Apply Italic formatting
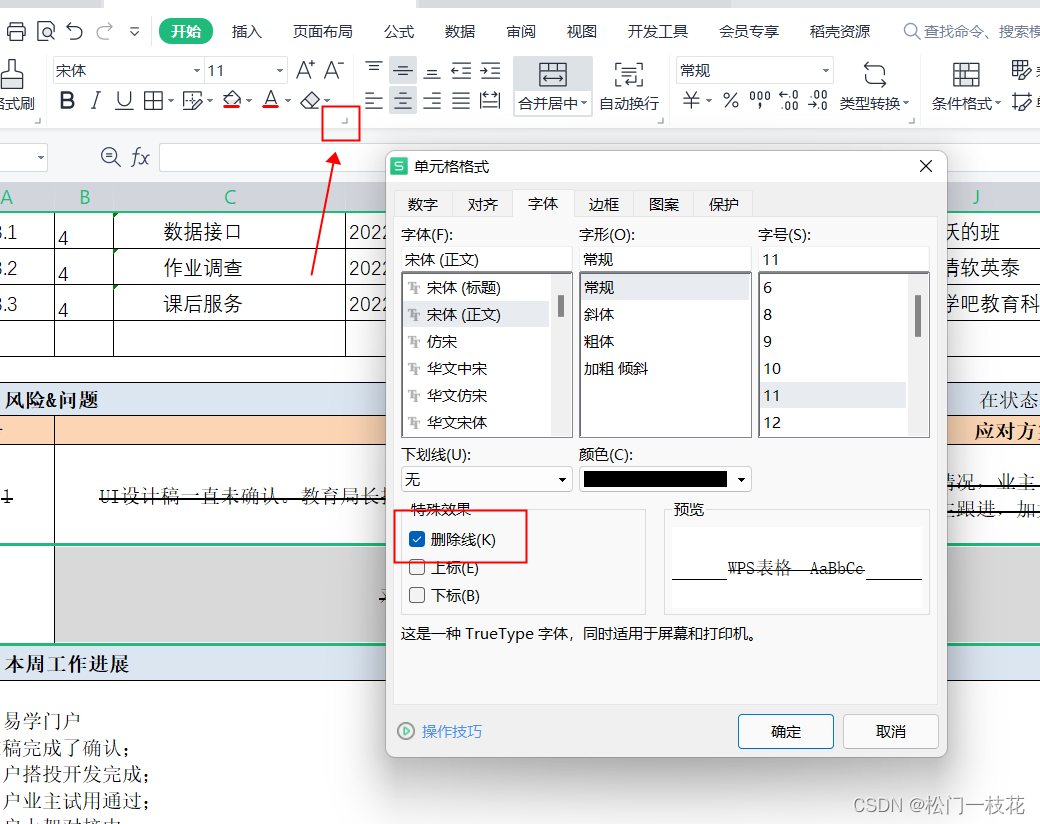The image size is (1040, 824). click(x=96, y=101)
